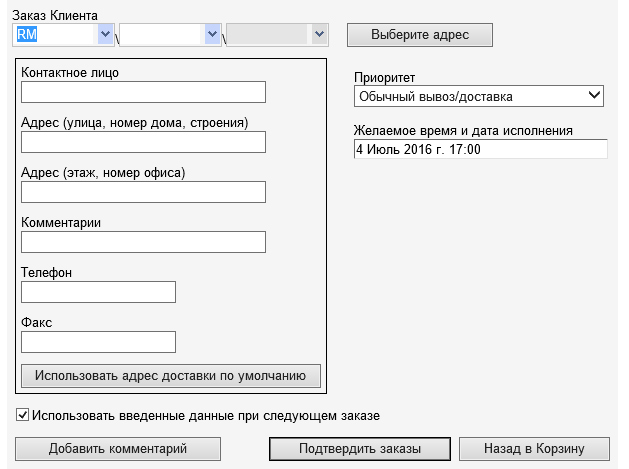Open the first Заказ Клиента dropdown arrow

tap(106, 35)
